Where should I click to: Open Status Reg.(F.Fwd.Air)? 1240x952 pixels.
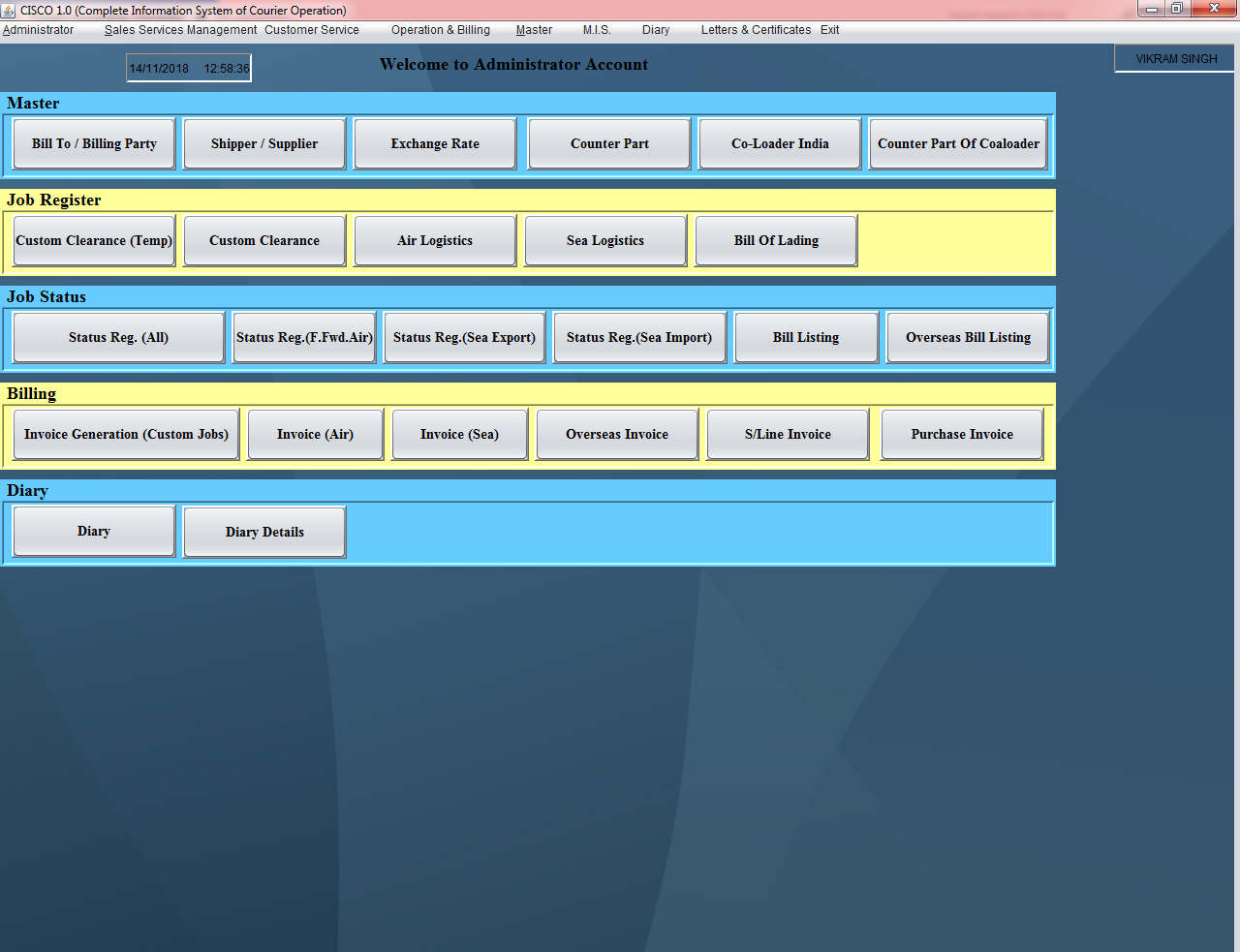(304, 337)
